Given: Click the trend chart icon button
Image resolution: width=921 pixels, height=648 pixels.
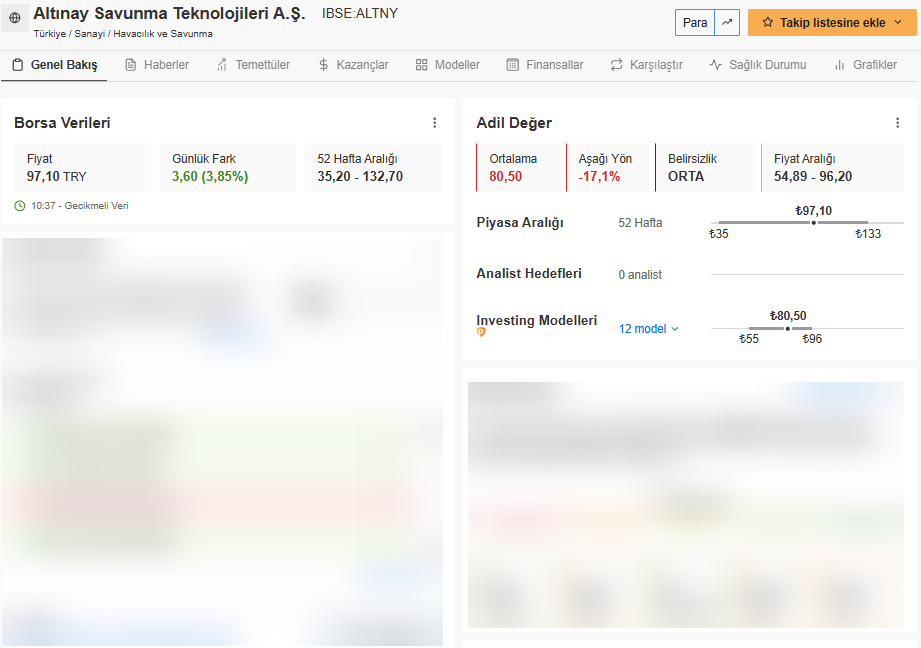Looking at the screenshot, I should coord(727,22).
